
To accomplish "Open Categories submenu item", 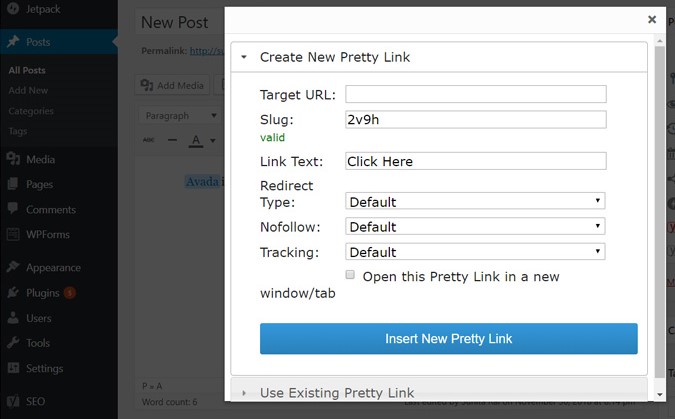I will tap(30, 111).
